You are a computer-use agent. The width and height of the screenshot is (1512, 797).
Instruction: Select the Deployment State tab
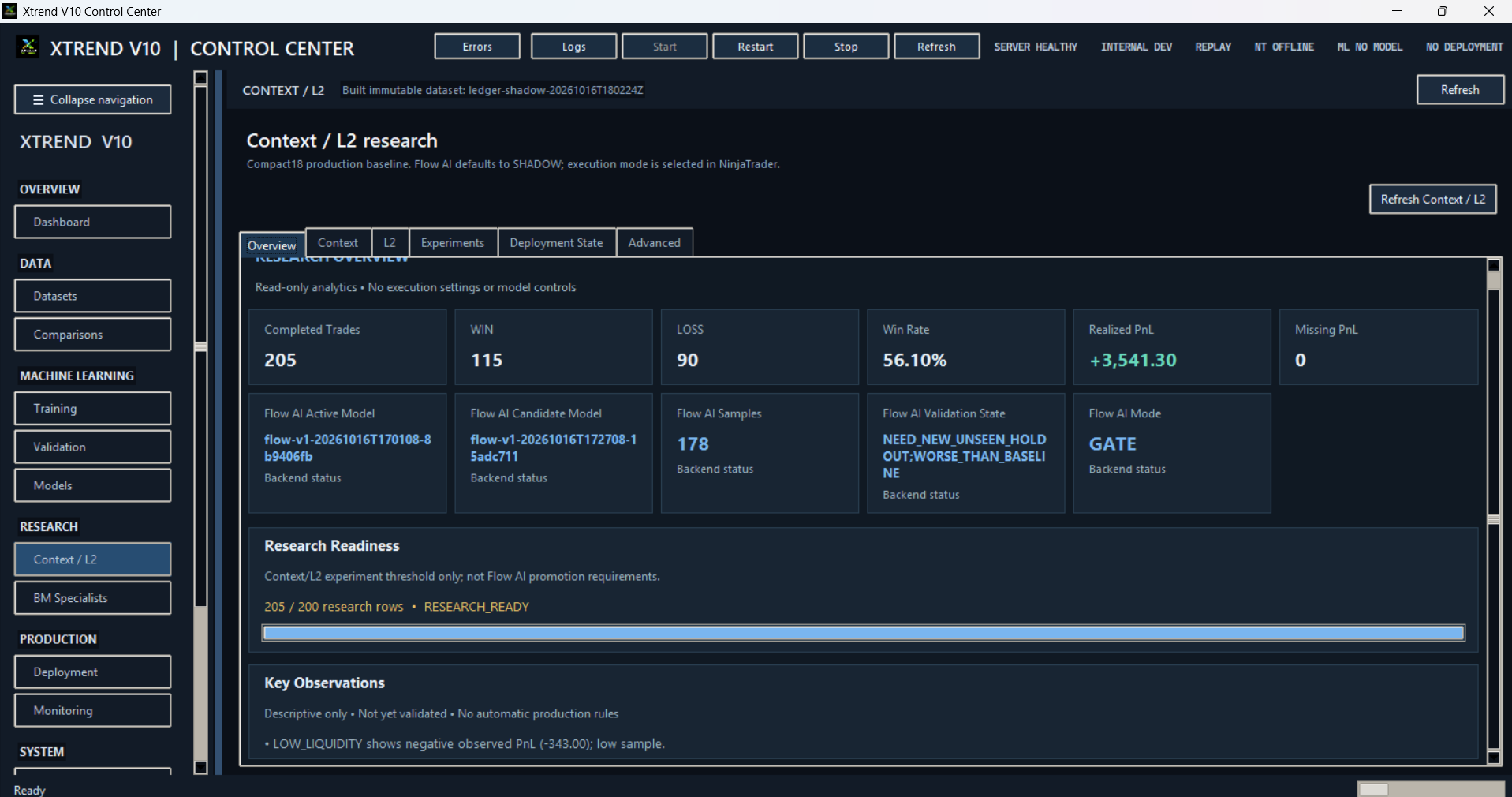click(556, 242)
